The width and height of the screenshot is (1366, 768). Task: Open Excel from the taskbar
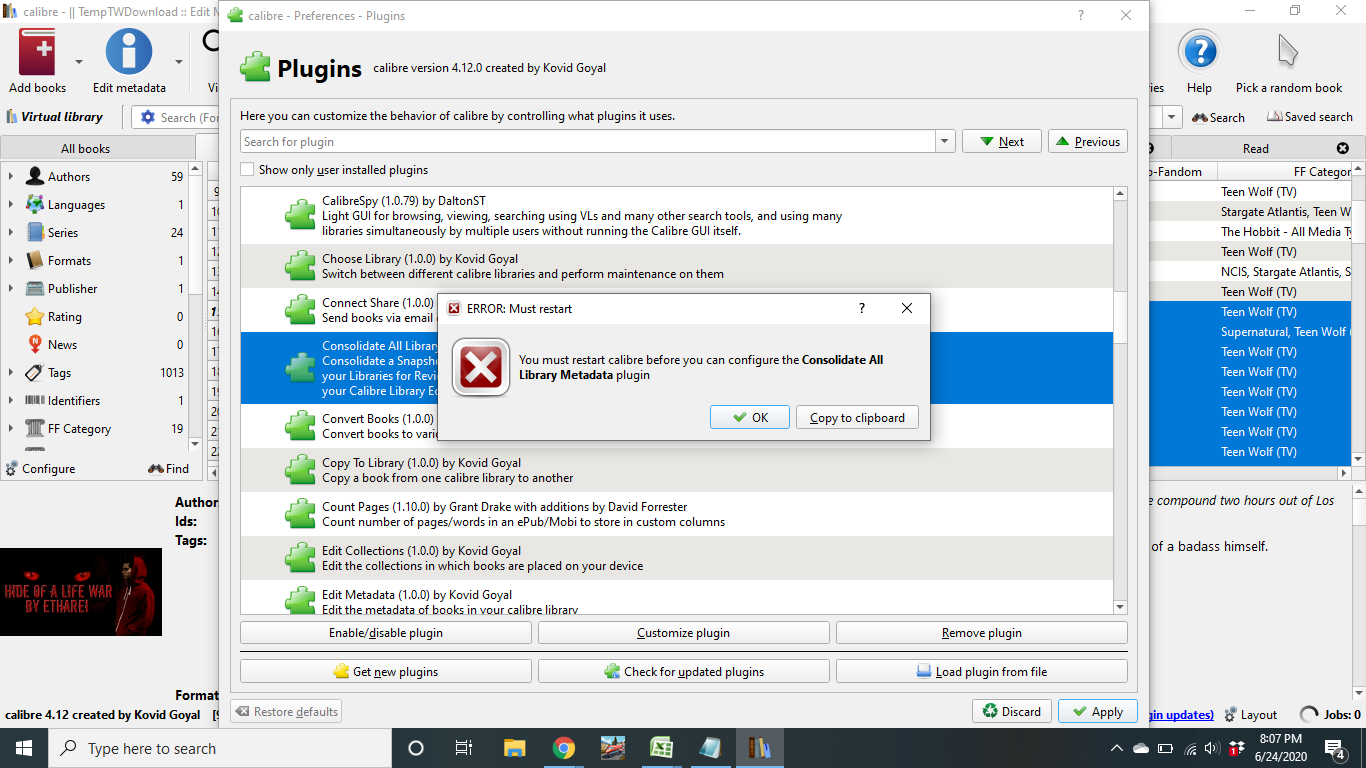tap(661, 748)
